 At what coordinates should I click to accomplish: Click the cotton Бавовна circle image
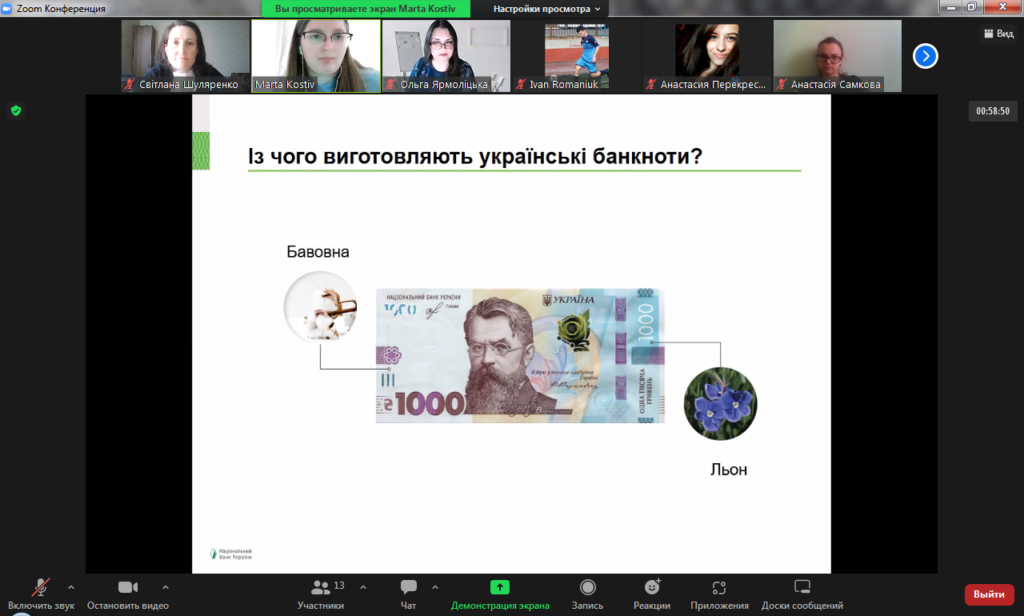(x=321, y=307)
